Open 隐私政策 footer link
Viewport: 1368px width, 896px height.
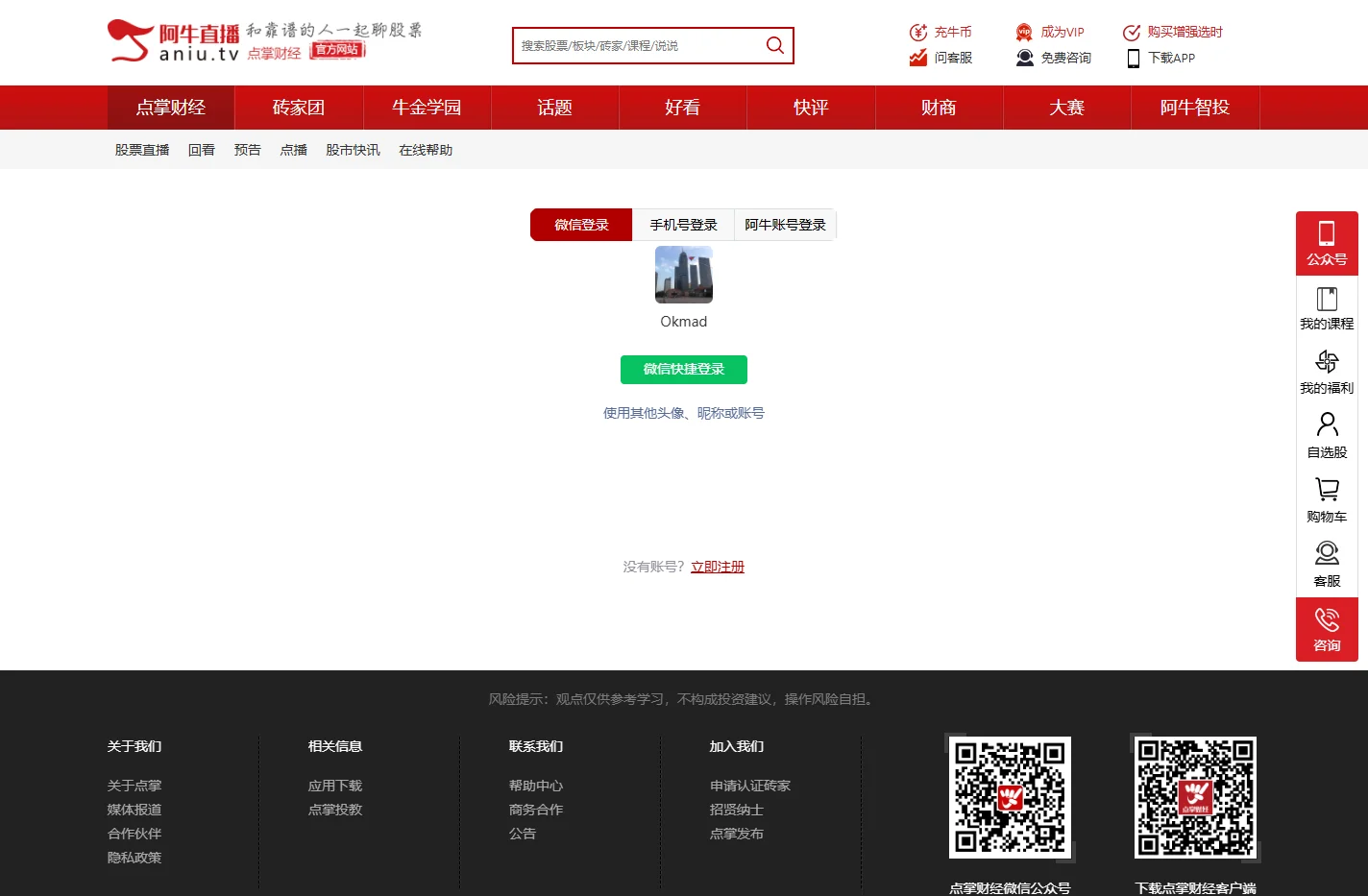pyautogui.click(x=134, y=858)
